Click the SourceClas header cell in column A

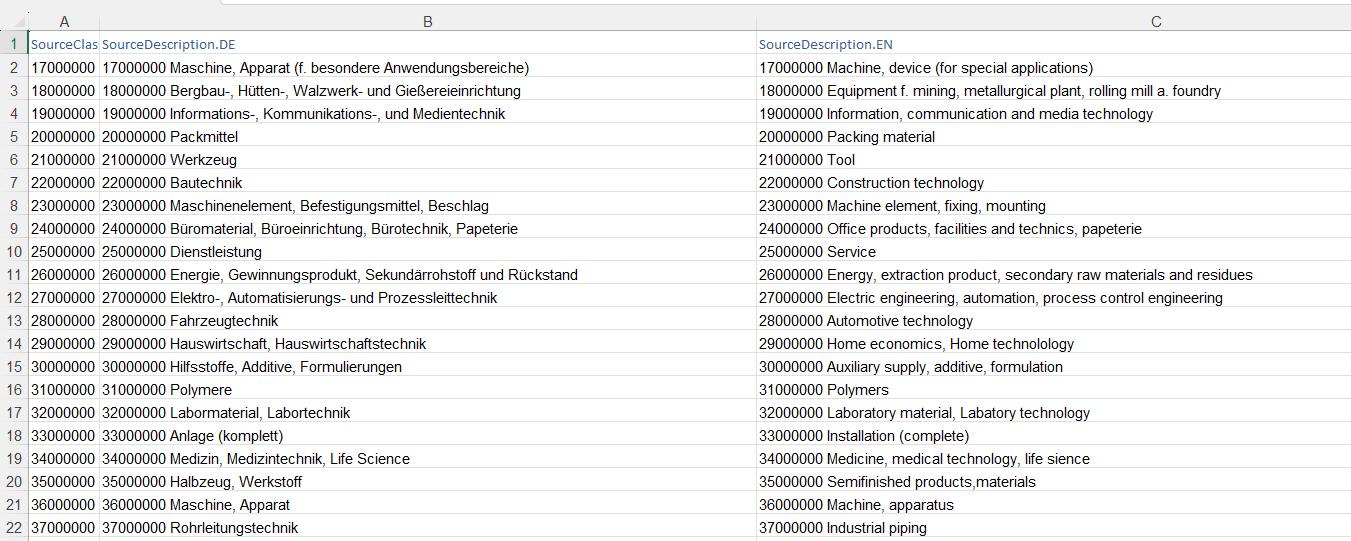(64, 44)
